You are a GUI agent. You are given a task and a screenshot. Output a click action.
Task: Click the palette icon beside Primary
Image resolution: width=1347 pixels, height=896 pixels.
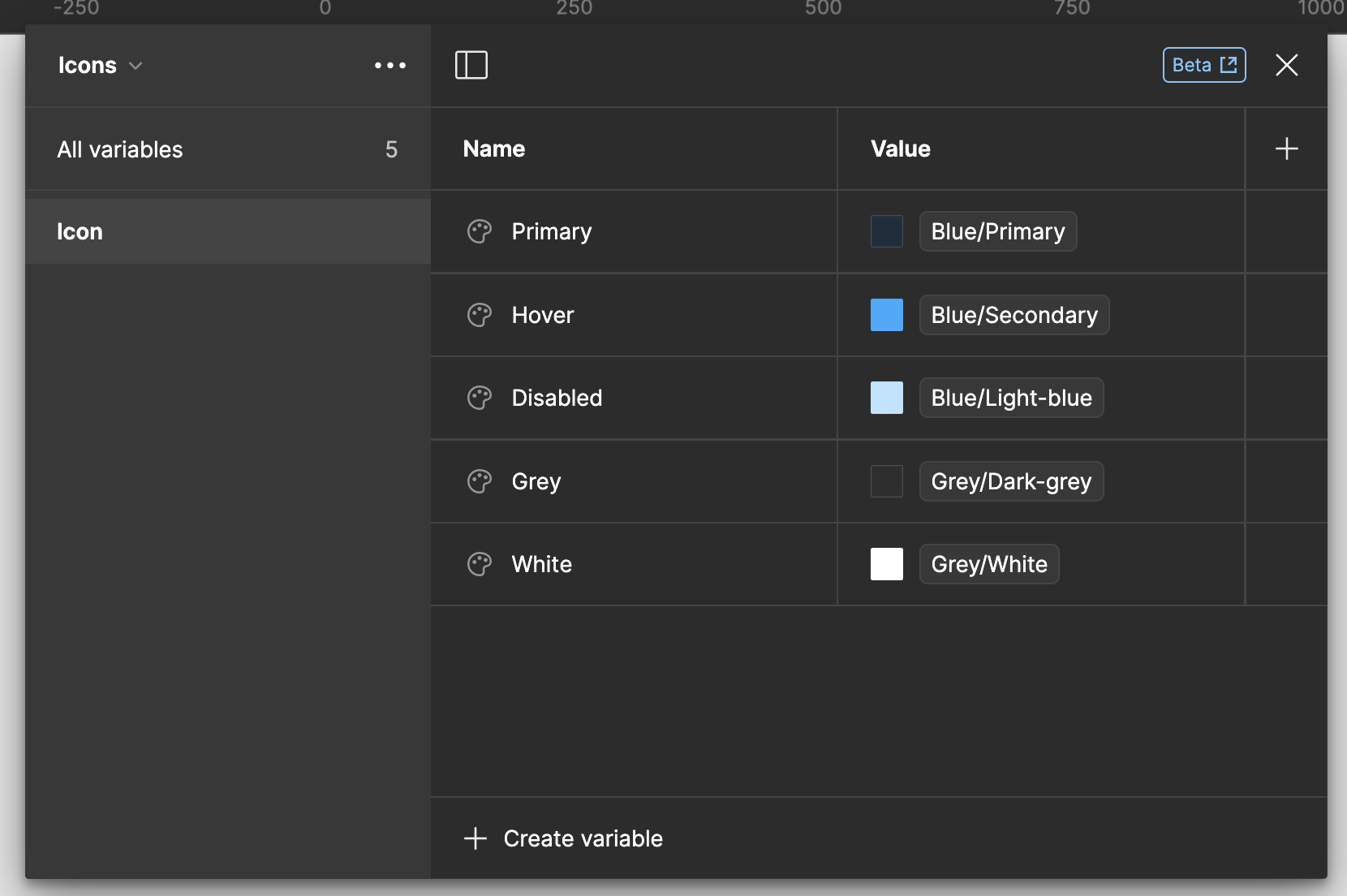pyautogui.click(x=480, y=231)
